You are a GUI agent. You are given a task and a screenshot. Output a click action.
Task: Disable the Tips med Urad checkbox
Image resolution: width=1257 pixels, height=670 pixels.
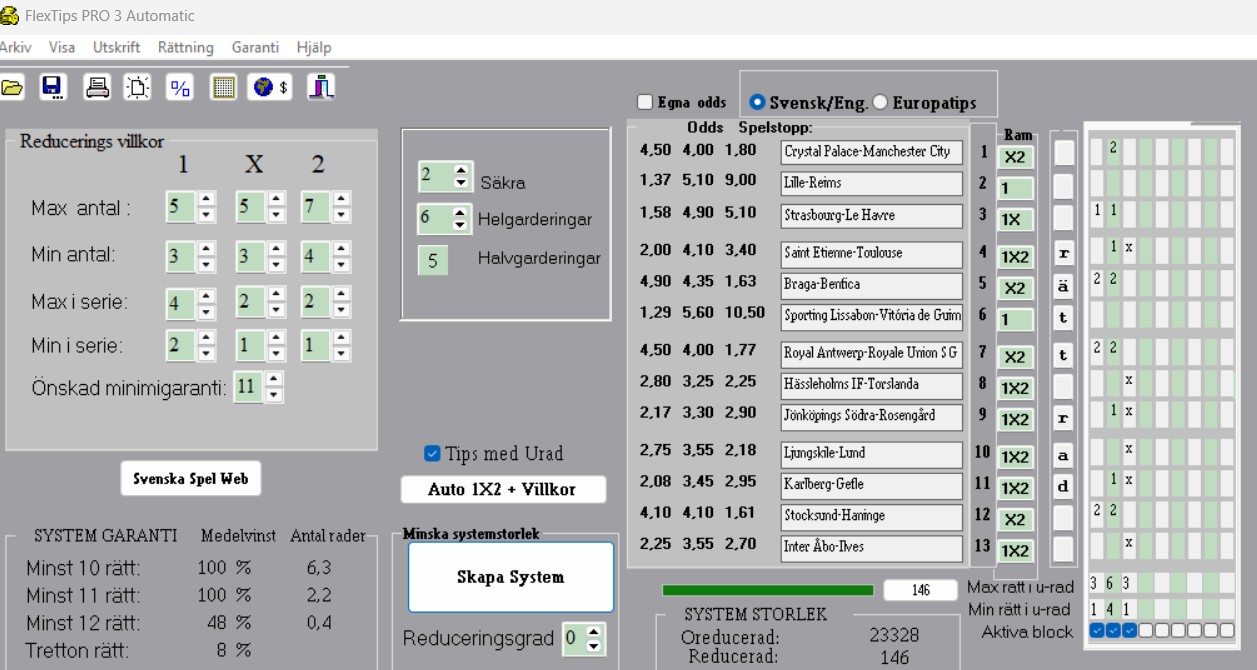click(x=431, y=453)
